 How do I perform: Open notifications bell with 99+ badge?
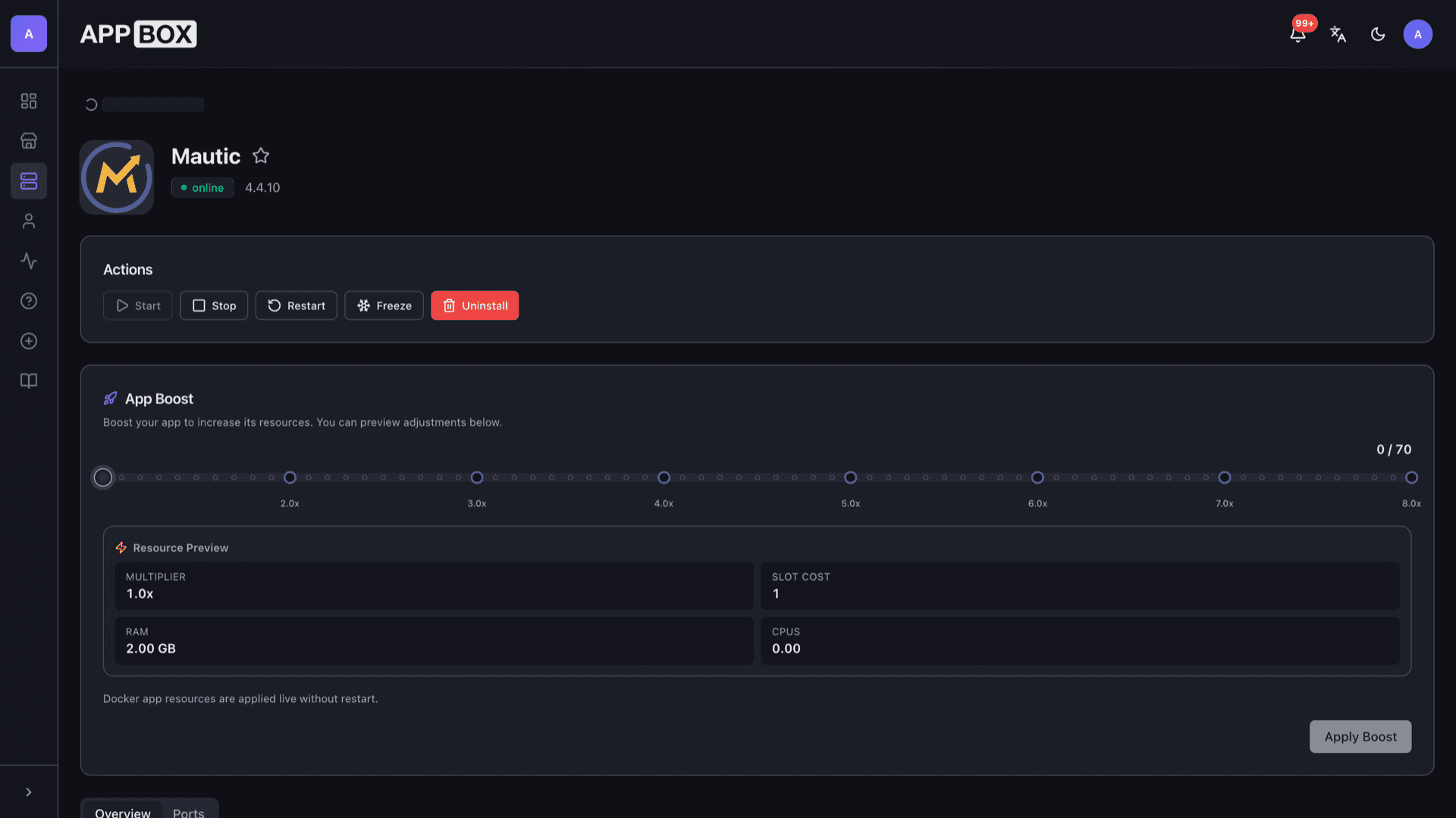(1298, 34)
